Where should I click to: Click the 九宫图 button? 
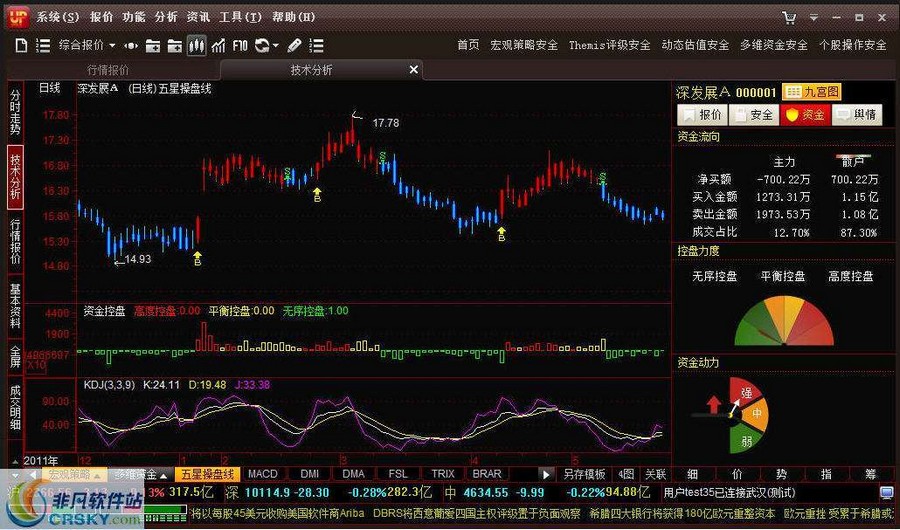tap(811, 92)
